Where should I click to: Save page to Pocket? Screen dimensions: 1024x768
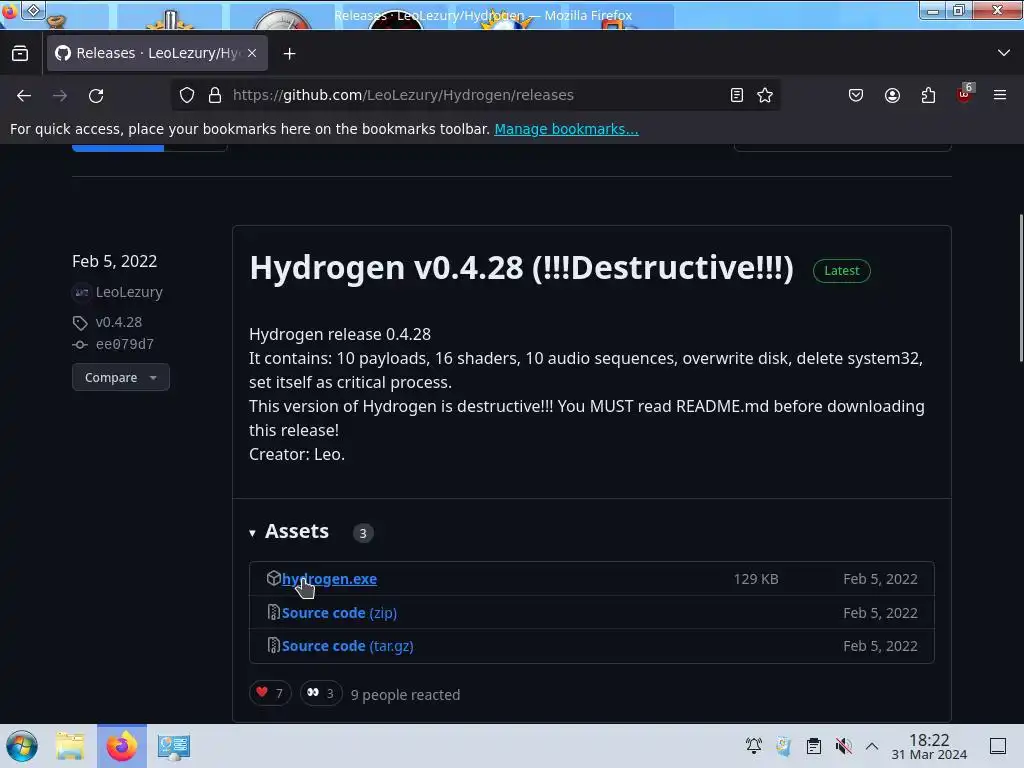tap(856, 95)
